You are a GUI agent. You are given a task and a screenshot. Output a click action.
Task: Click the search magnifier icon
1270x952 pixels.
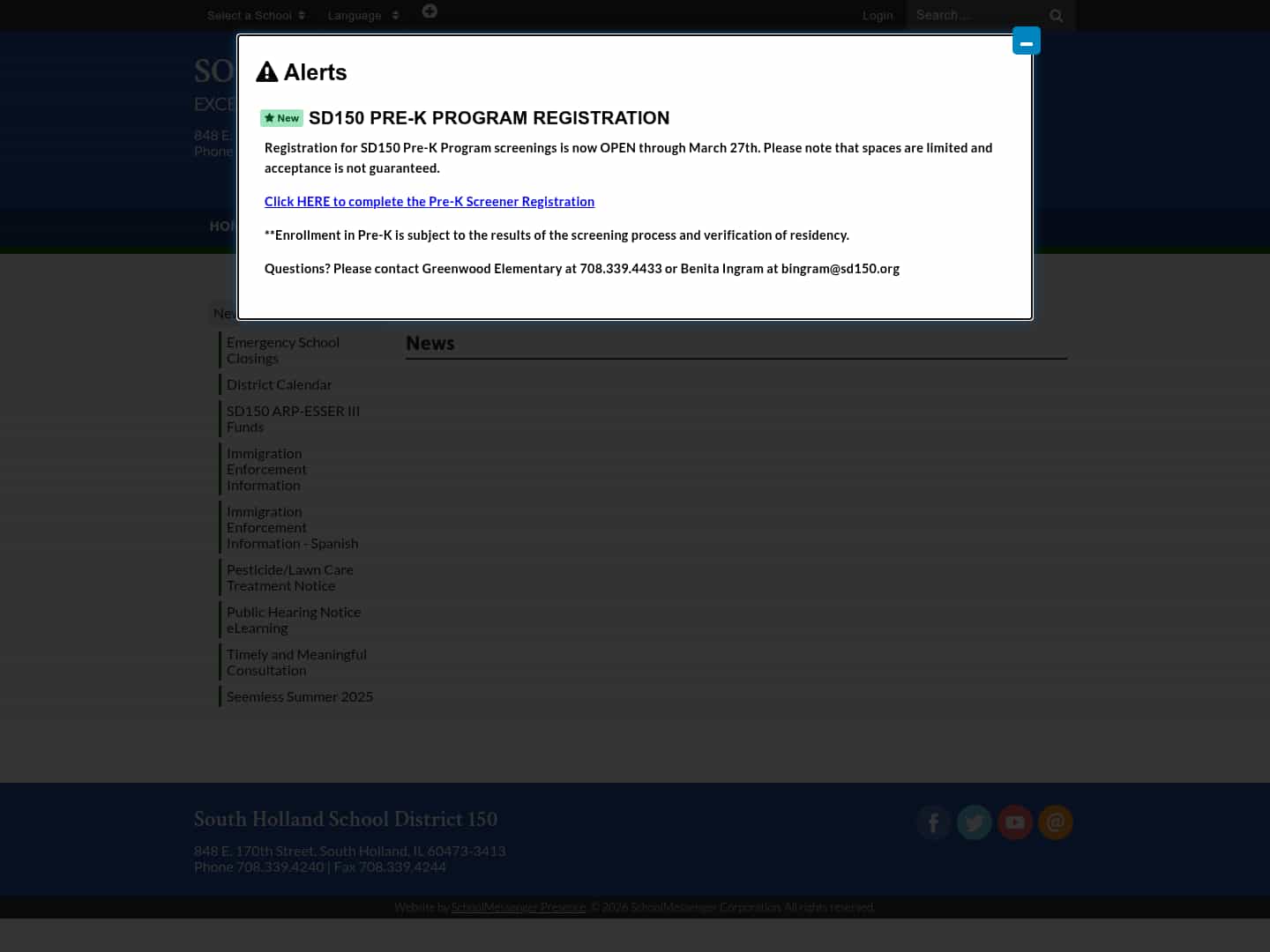coord(1057,15)
